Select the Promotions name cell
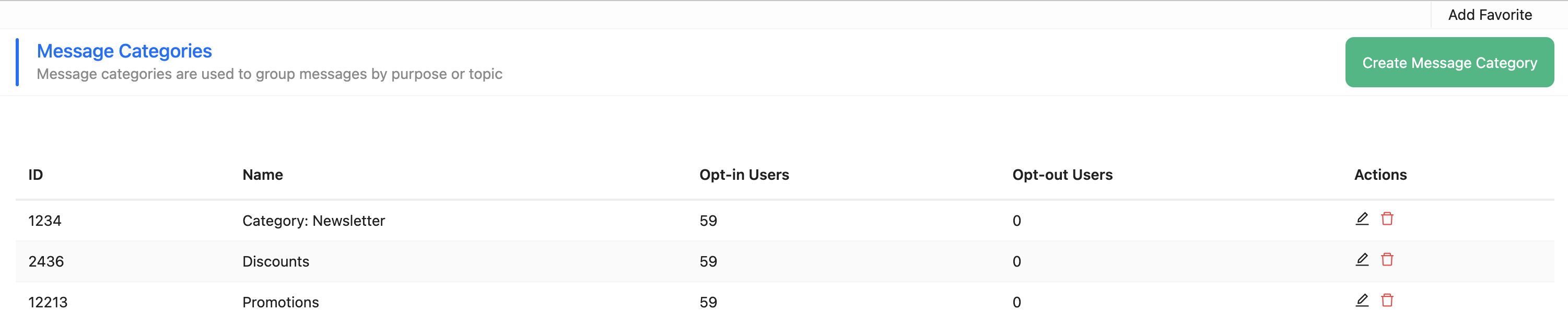The width and height of the screenshot is (1568, 322). [x=280, y=303]
